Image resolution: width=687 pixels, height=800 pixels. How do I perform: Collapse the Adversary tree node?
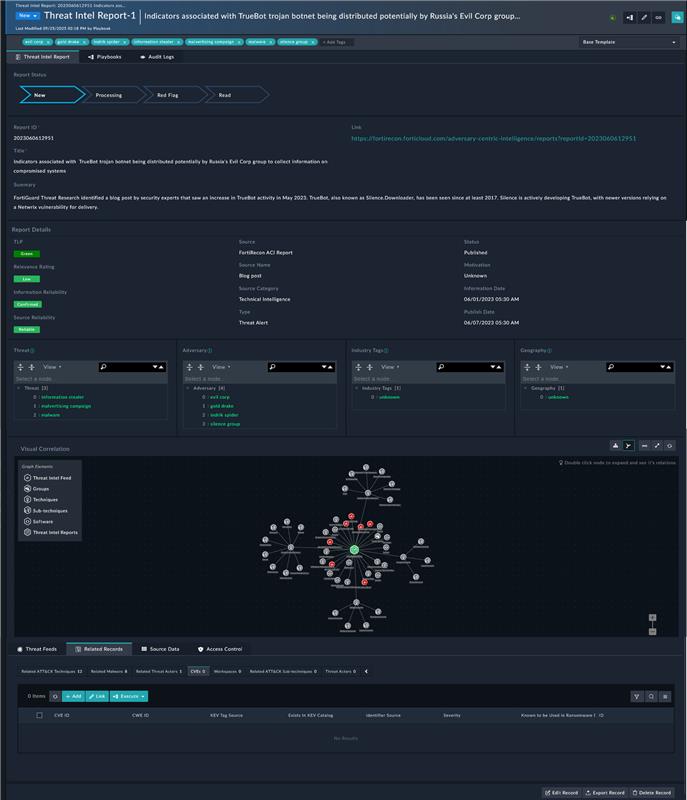(x=186, y=387)
